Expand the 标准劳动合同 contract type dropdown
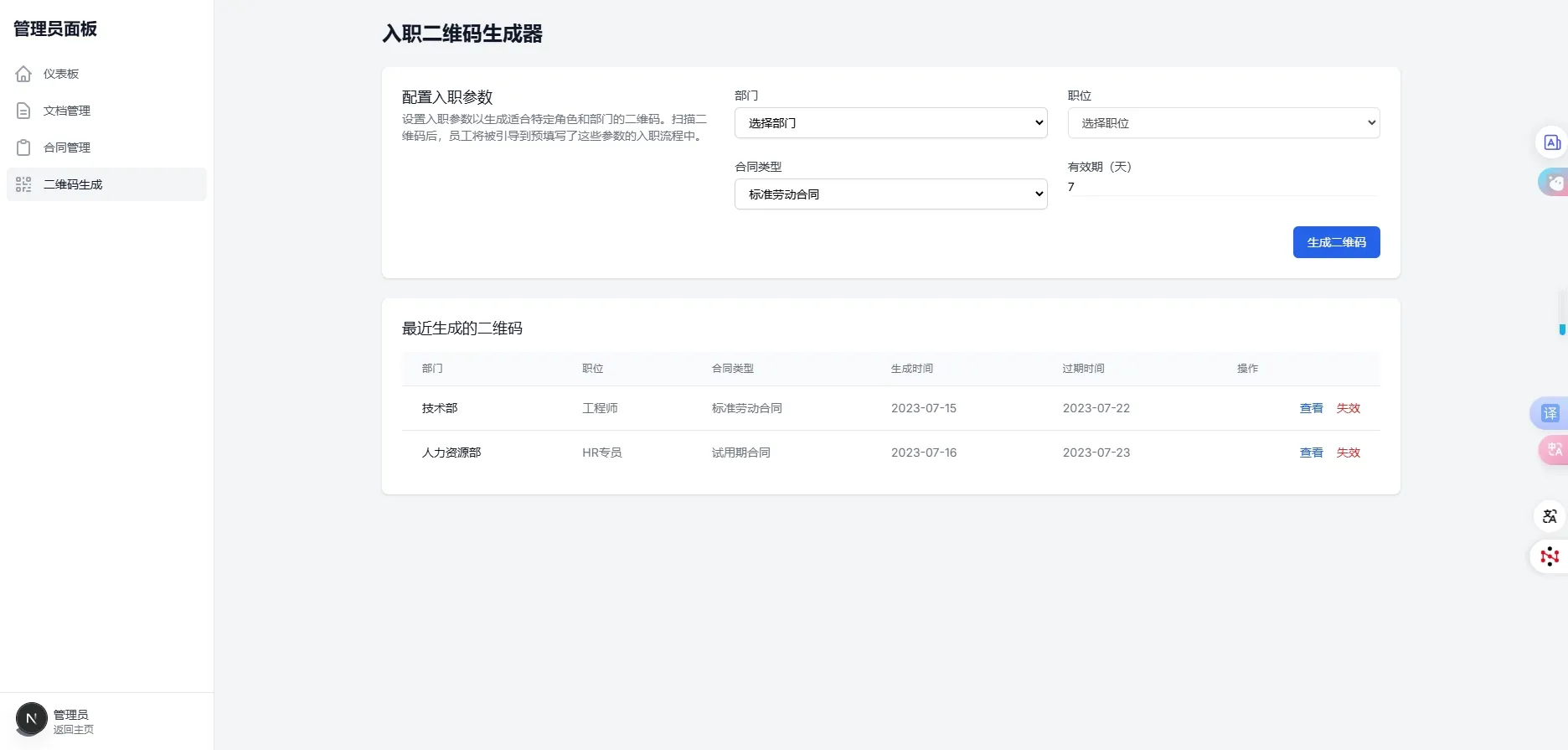 890,194
